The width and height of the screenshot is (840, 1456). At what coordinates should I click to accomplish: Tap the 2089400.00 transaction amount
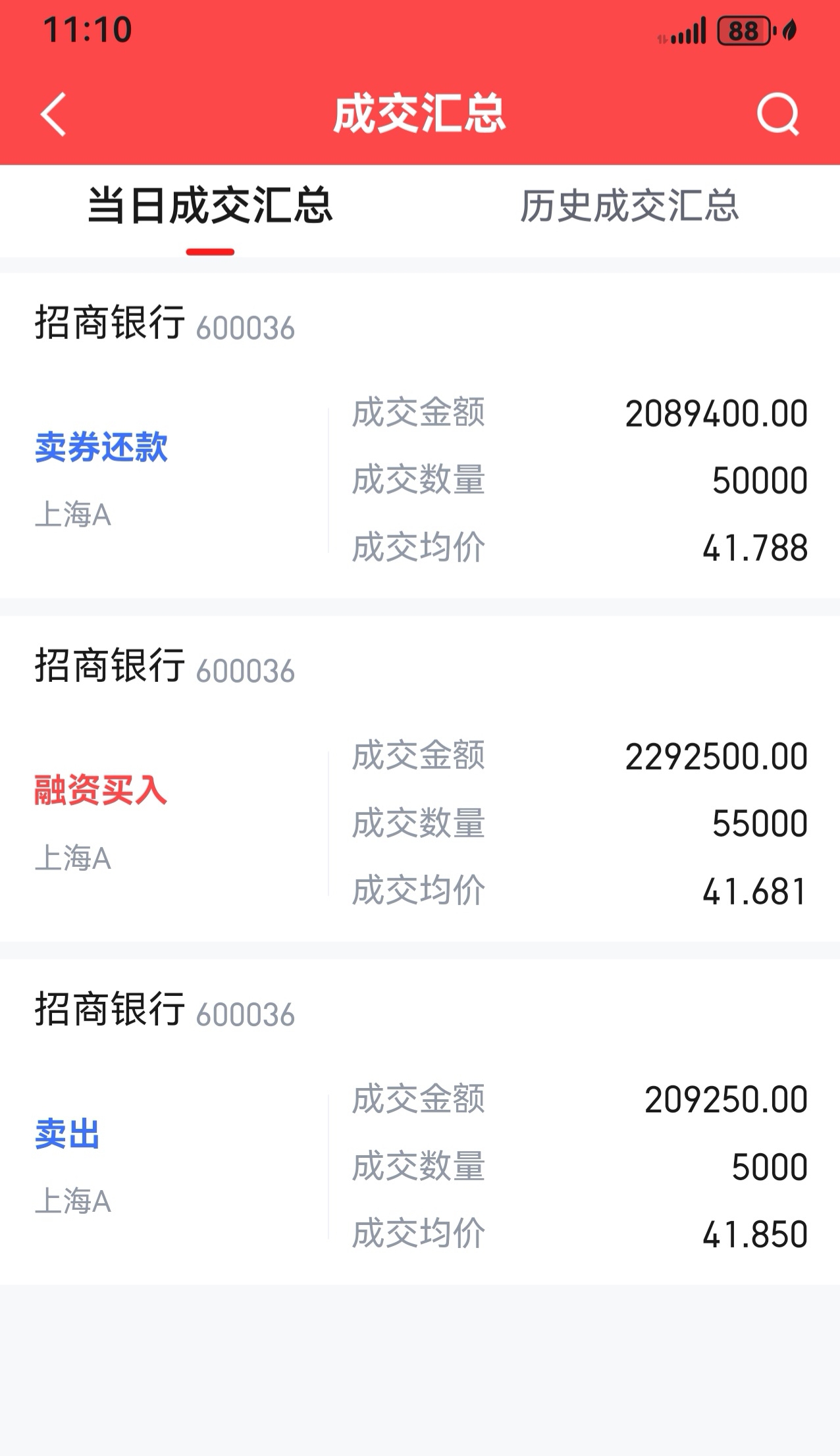click(716, 414)
